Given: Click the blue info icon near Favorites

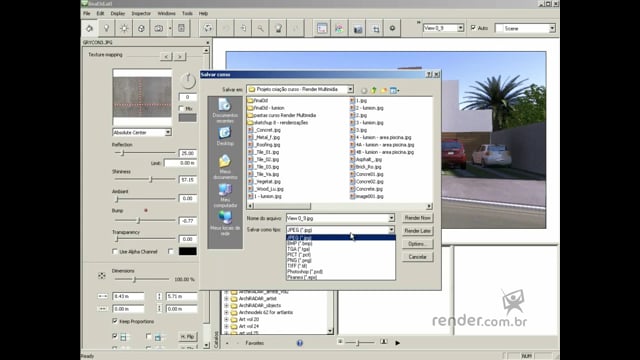Looking at the screenshot, I should click(300, 343).
